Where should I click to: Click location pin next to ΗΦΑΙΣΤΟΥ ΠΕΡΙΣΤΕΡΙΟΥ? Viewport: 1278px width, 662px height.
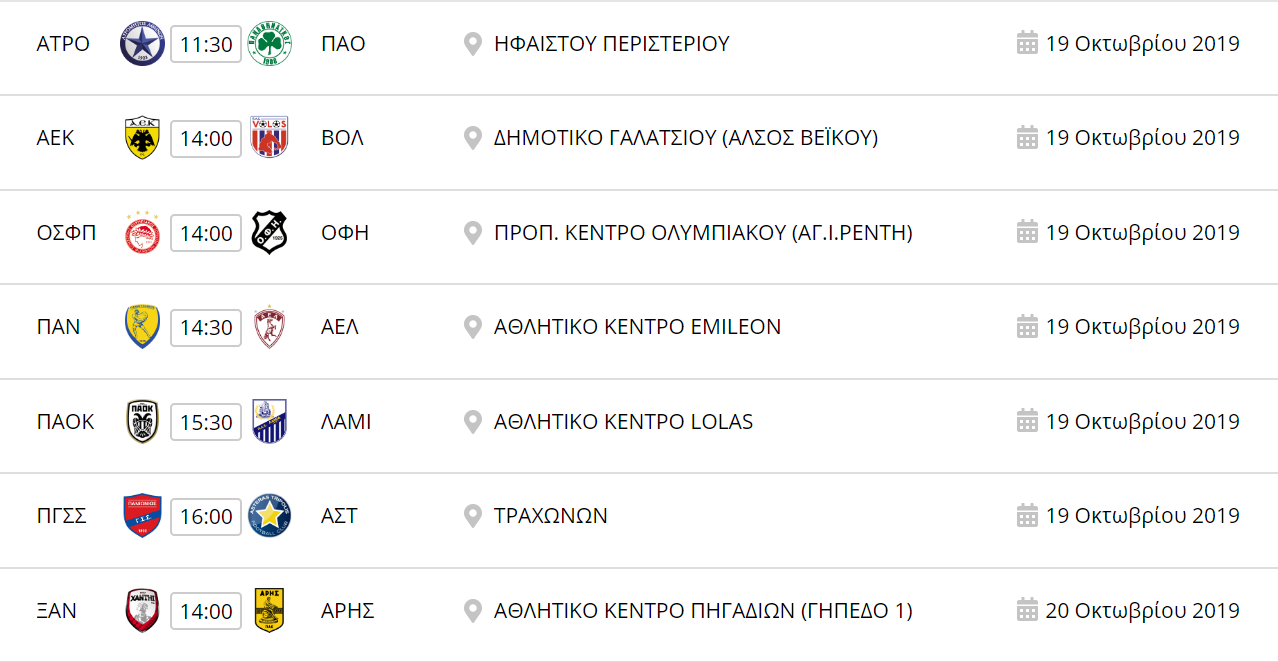coord(473,44)
